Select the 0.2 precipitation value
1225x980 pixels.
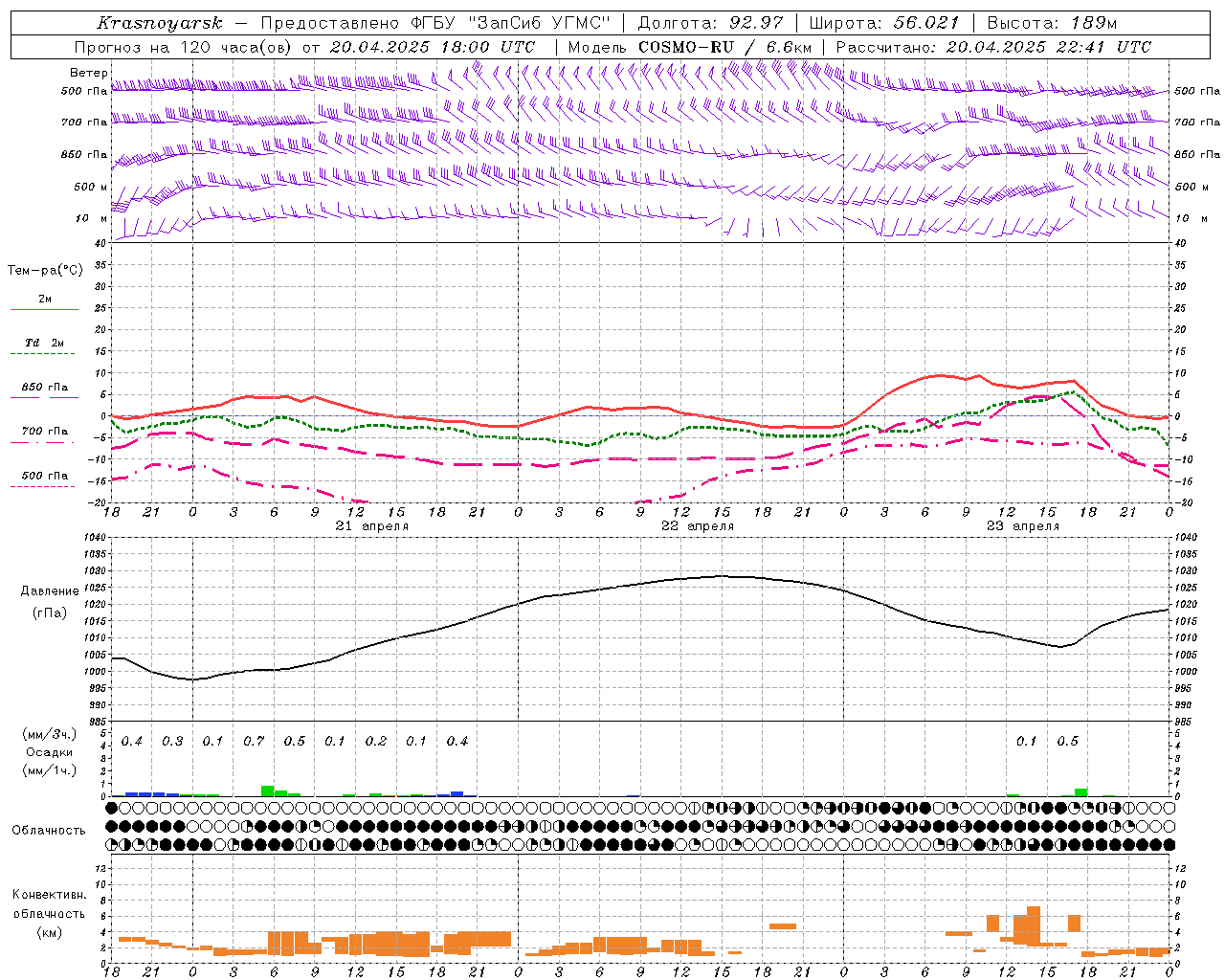[376, 741]
